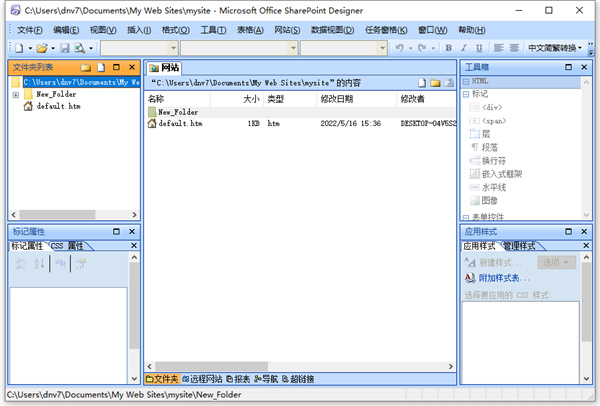Select the 层 (layer) toolbox item
Screen dimensions: 600x406
480,134
